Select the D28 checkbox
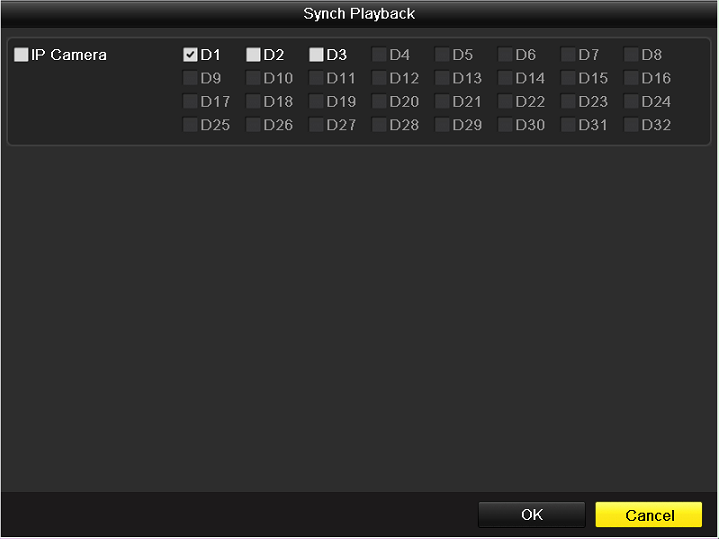The width and height of the screenshot is (719, 539). point(379,125)
